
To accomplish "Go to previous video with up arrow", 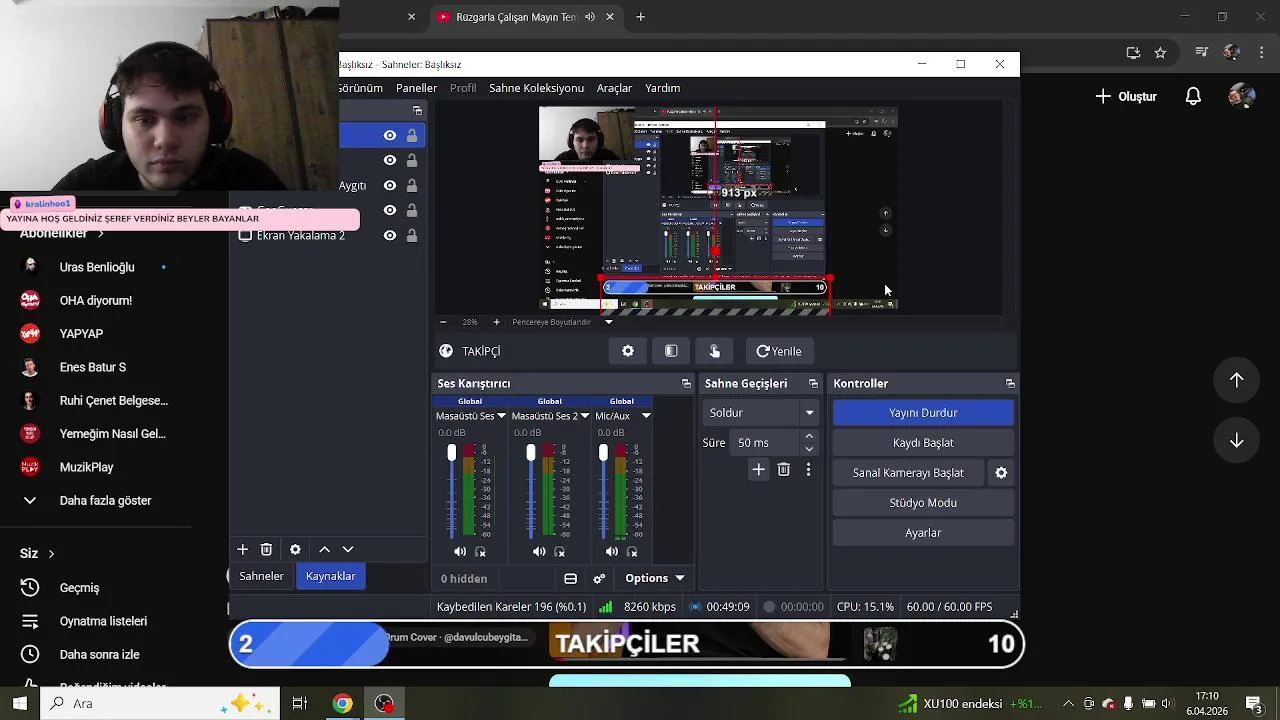I will click(1237, 380).
